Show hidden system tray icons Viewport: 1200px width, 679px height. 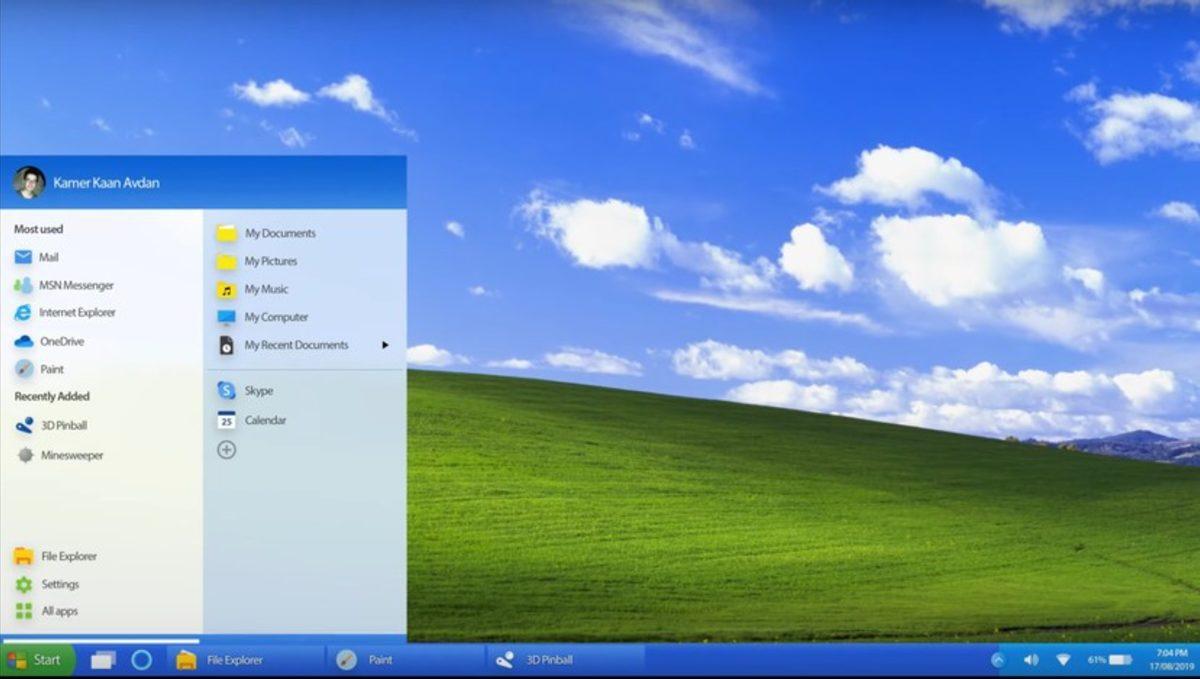click(x=1001, y=660)
